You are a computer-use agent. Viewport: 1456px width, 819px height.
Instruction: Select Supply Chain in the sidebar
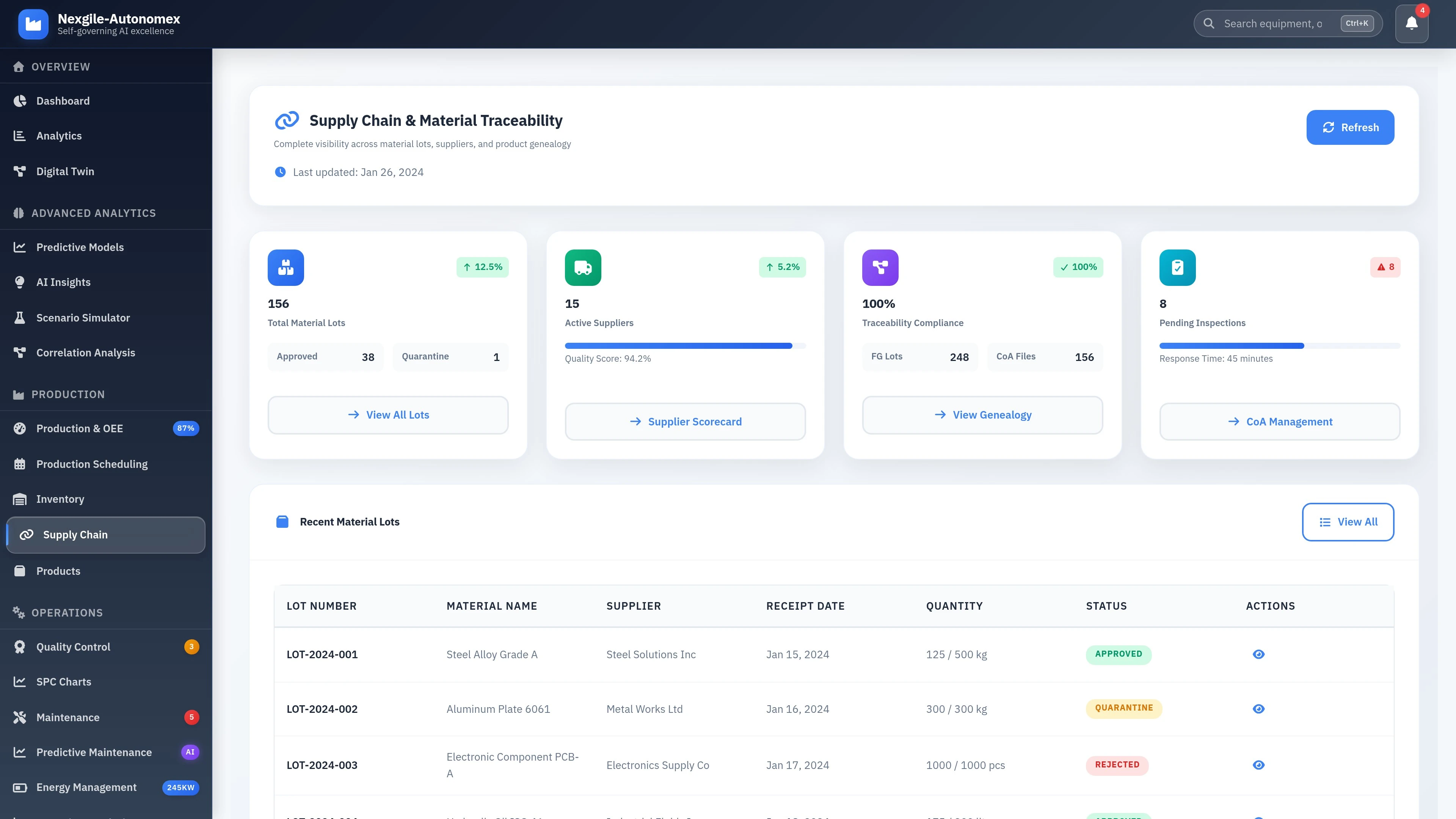pos(76,535)
